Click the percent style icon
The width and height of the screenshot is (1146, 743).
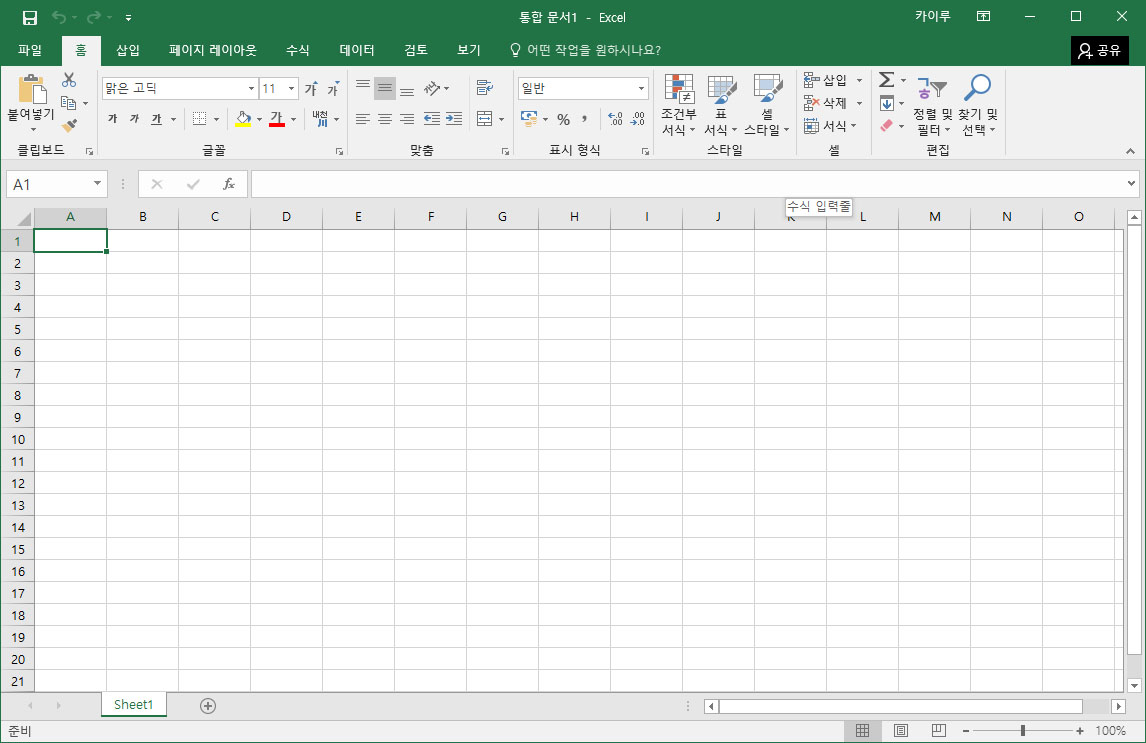[563, 119]
